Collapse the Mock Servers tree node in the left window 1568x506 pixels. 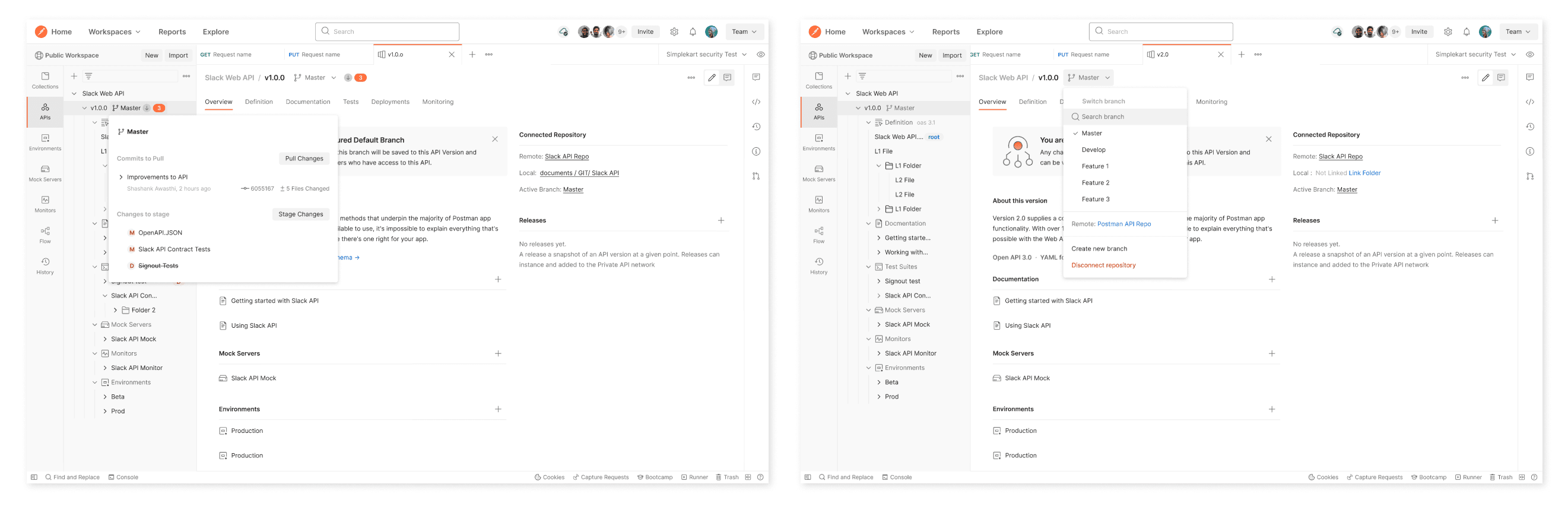coord(94,324)
